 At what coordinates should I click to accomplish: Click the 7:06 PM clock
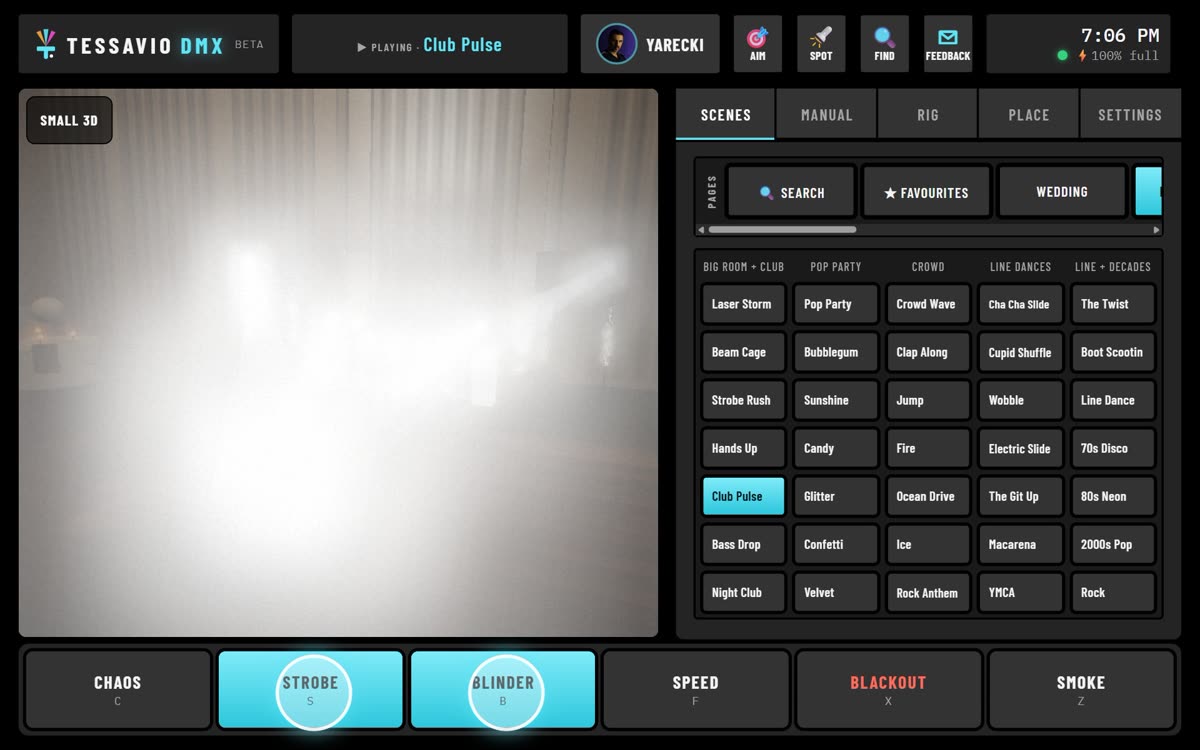pyautogui.click(x=1120, y=35)
